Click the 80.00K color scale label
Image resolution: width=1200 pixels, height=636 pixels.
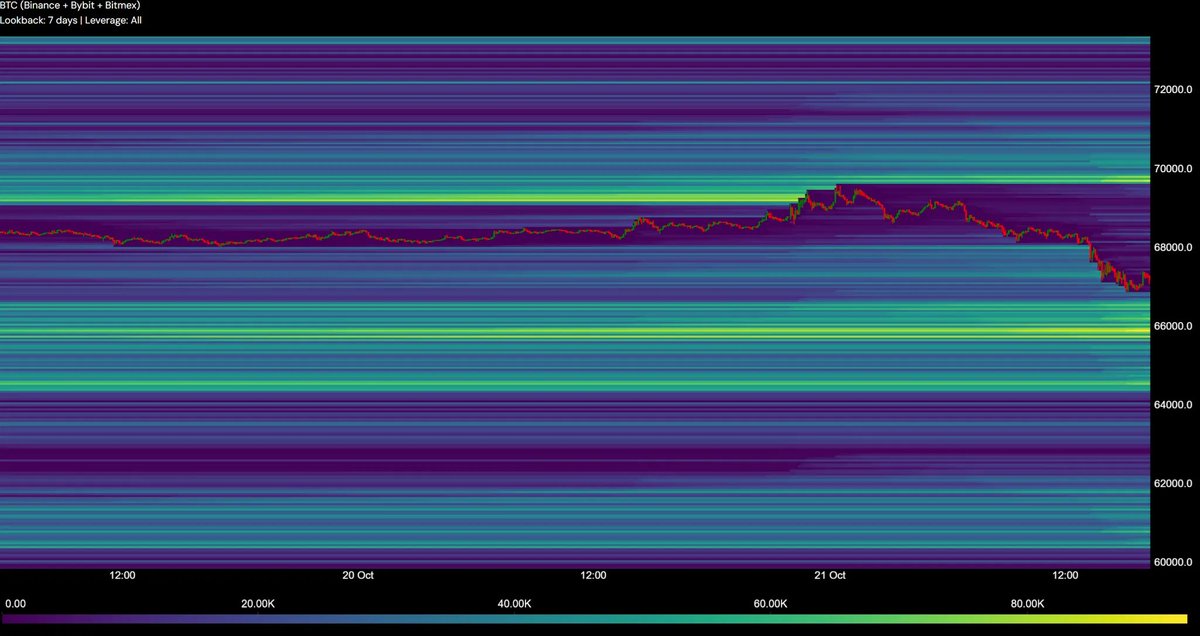(1027, 604)
